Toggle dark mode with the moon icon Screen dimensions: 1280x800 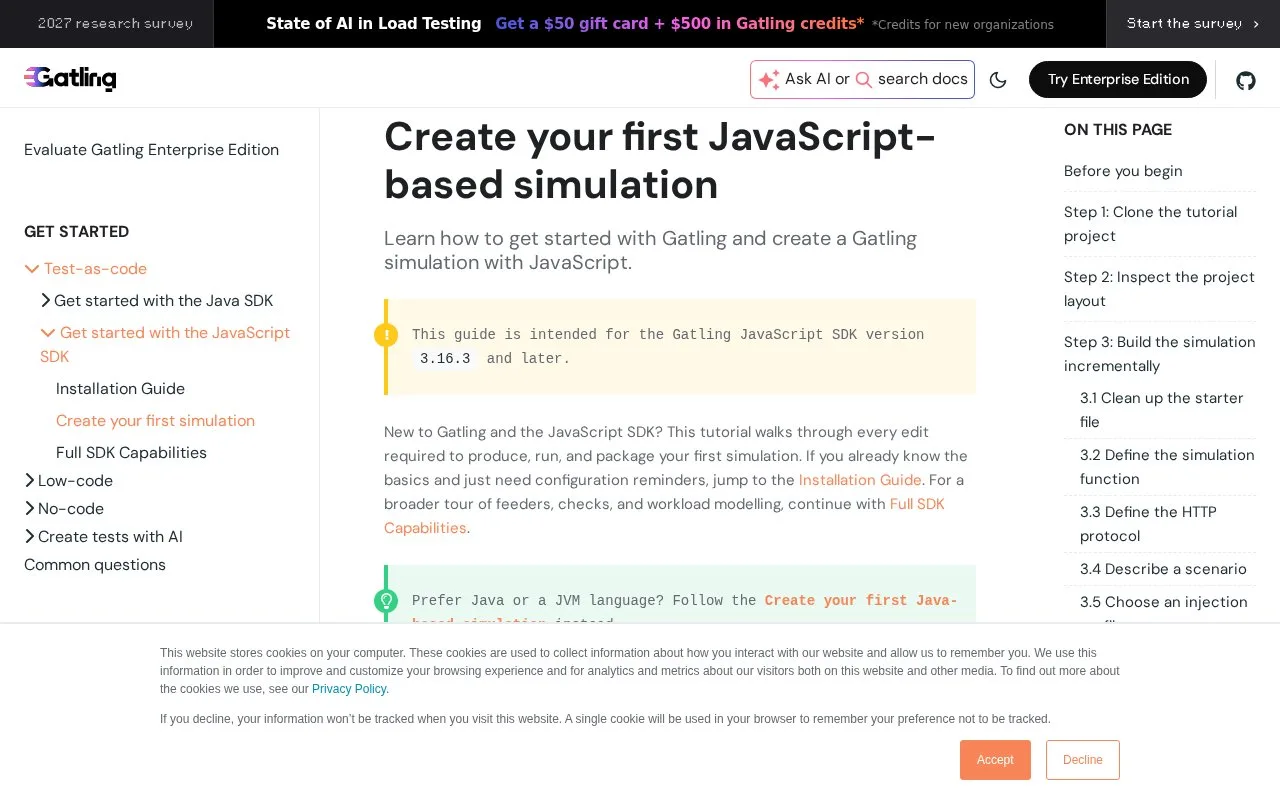tap(998, 80)
